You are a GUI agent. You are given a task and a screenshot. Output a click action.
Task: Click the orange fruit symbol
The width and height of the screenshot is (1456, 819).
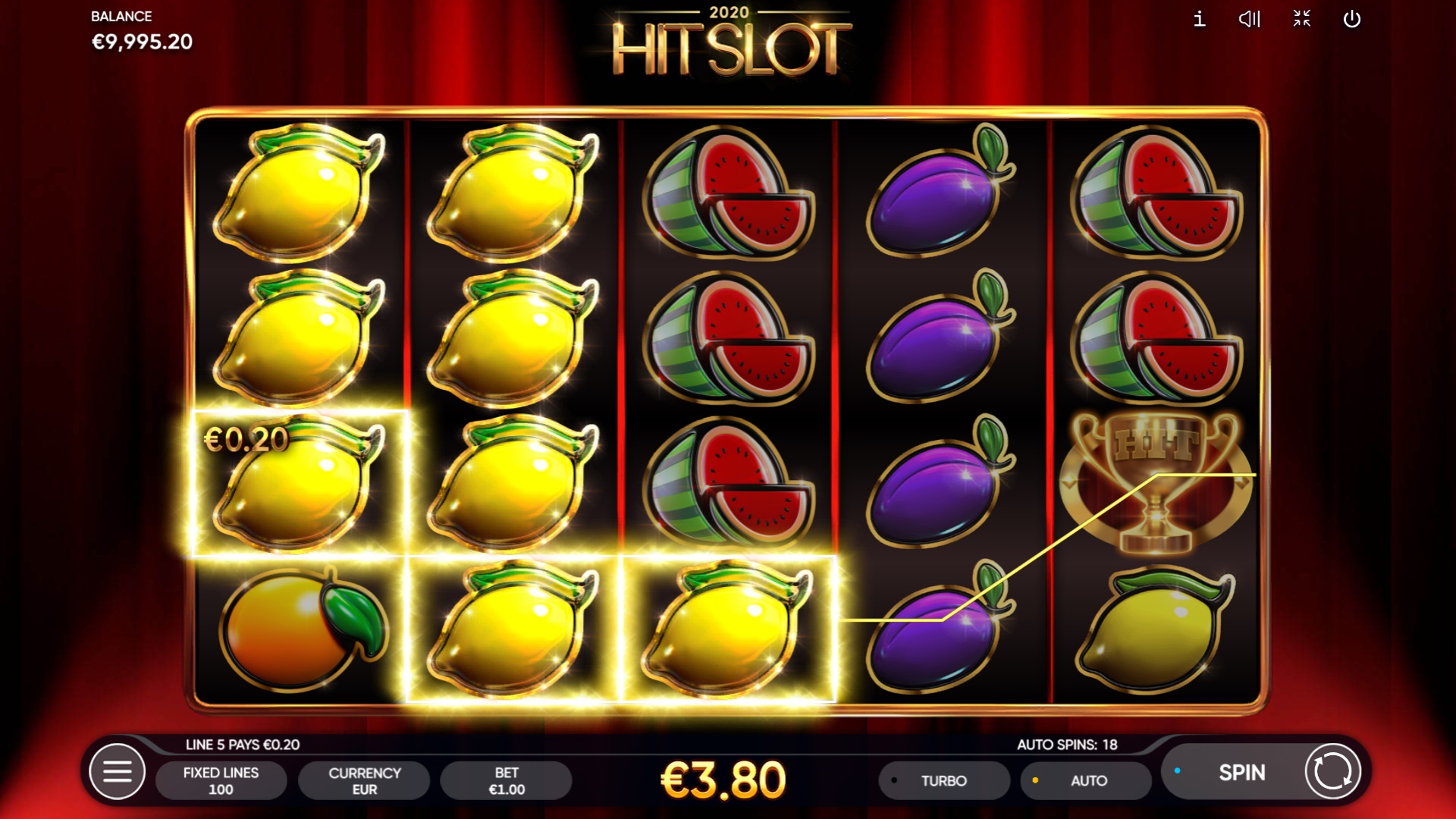point(303,629)
